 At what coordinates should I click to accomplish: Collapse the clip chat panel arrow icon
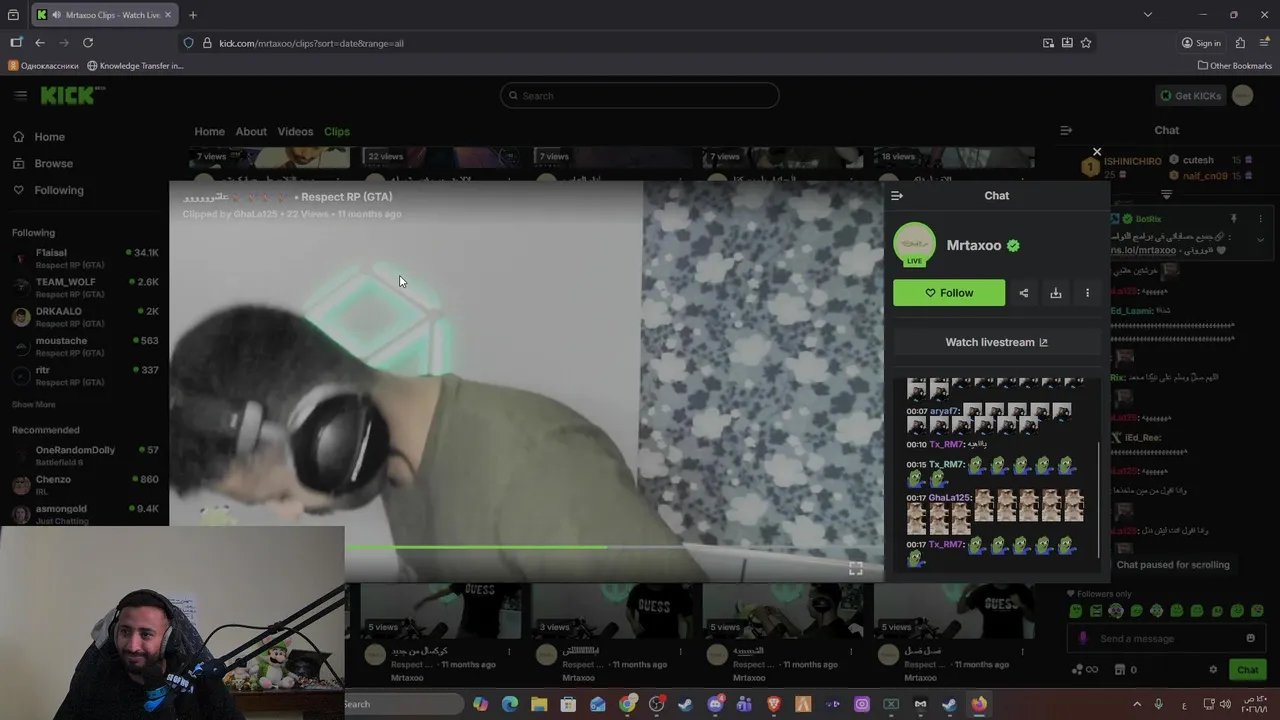tap(897, 196)
